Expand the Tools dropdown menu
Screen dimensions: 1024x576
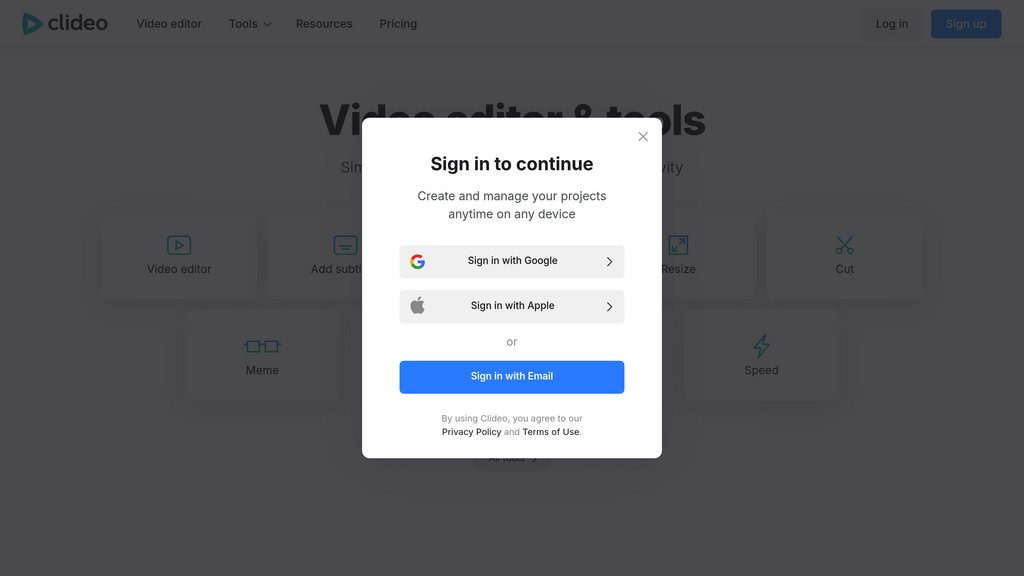click(250, 24)
